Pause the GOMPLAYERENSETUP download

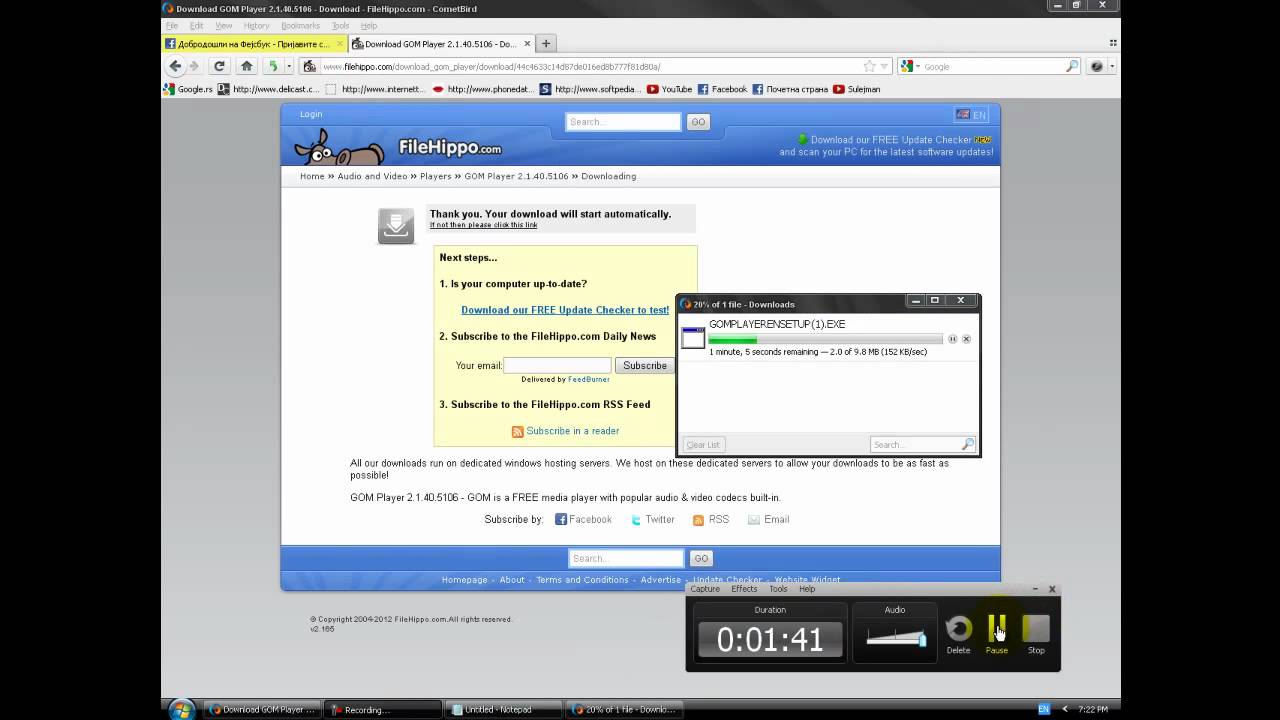click(952, 339)
